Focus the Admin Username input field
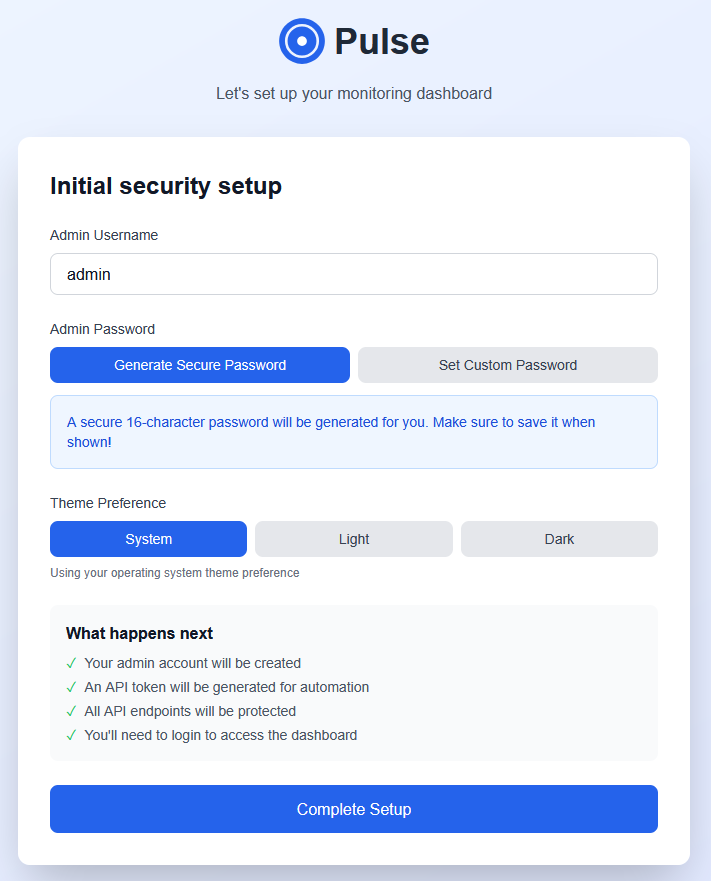Image resolution: width=711 pixels, height=881 pixels. pos(354,274)
